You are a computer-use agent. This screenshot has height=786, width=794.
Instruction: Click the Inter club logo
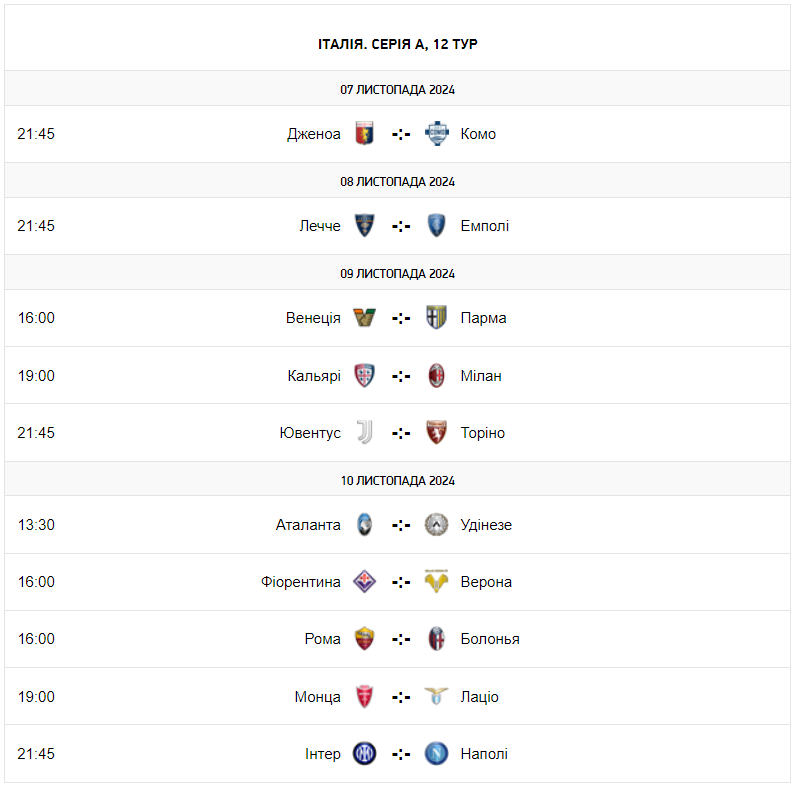[365, 754]
